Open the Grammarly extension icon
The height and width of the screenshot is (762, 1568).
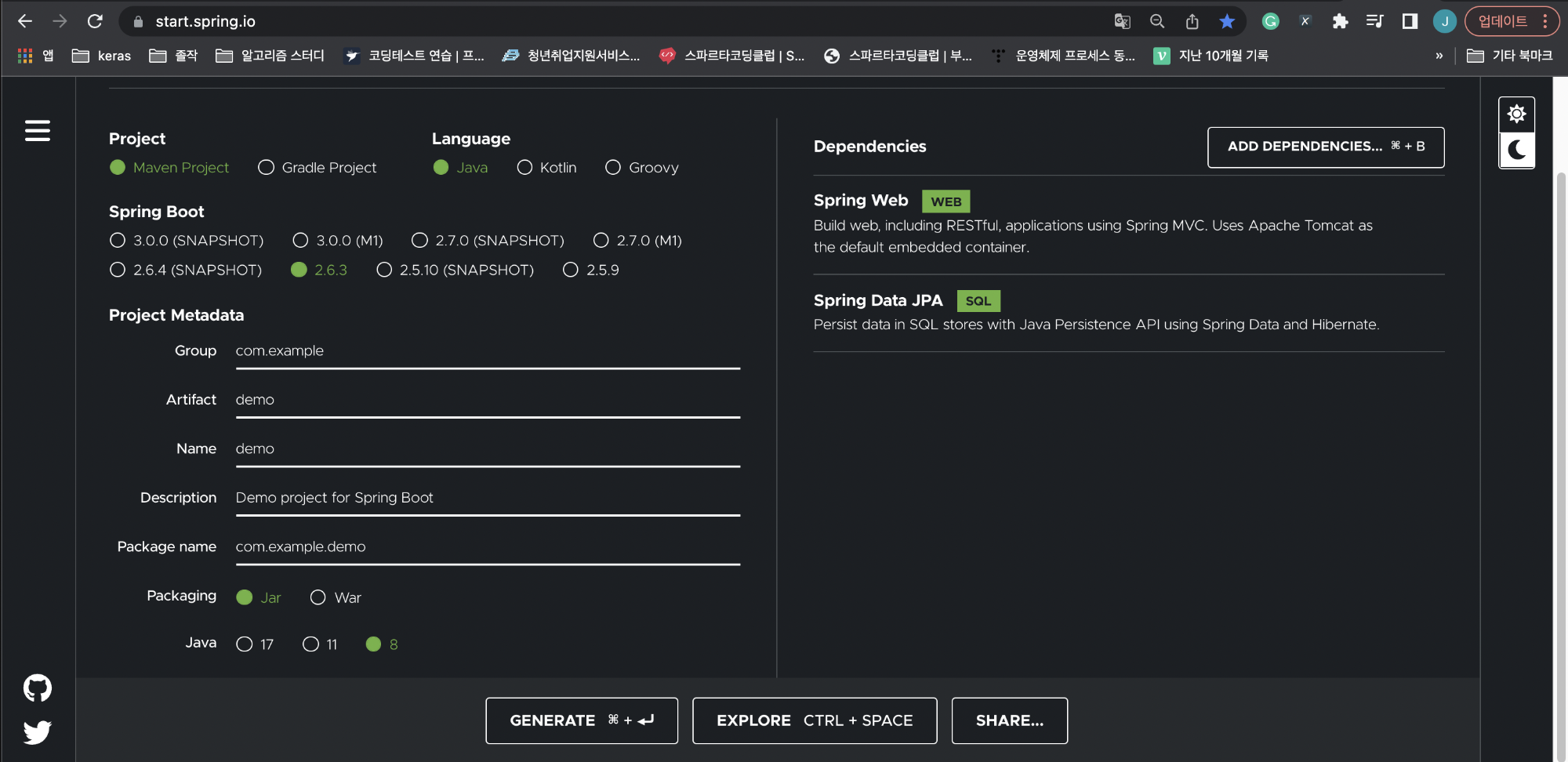point(1270,21)
